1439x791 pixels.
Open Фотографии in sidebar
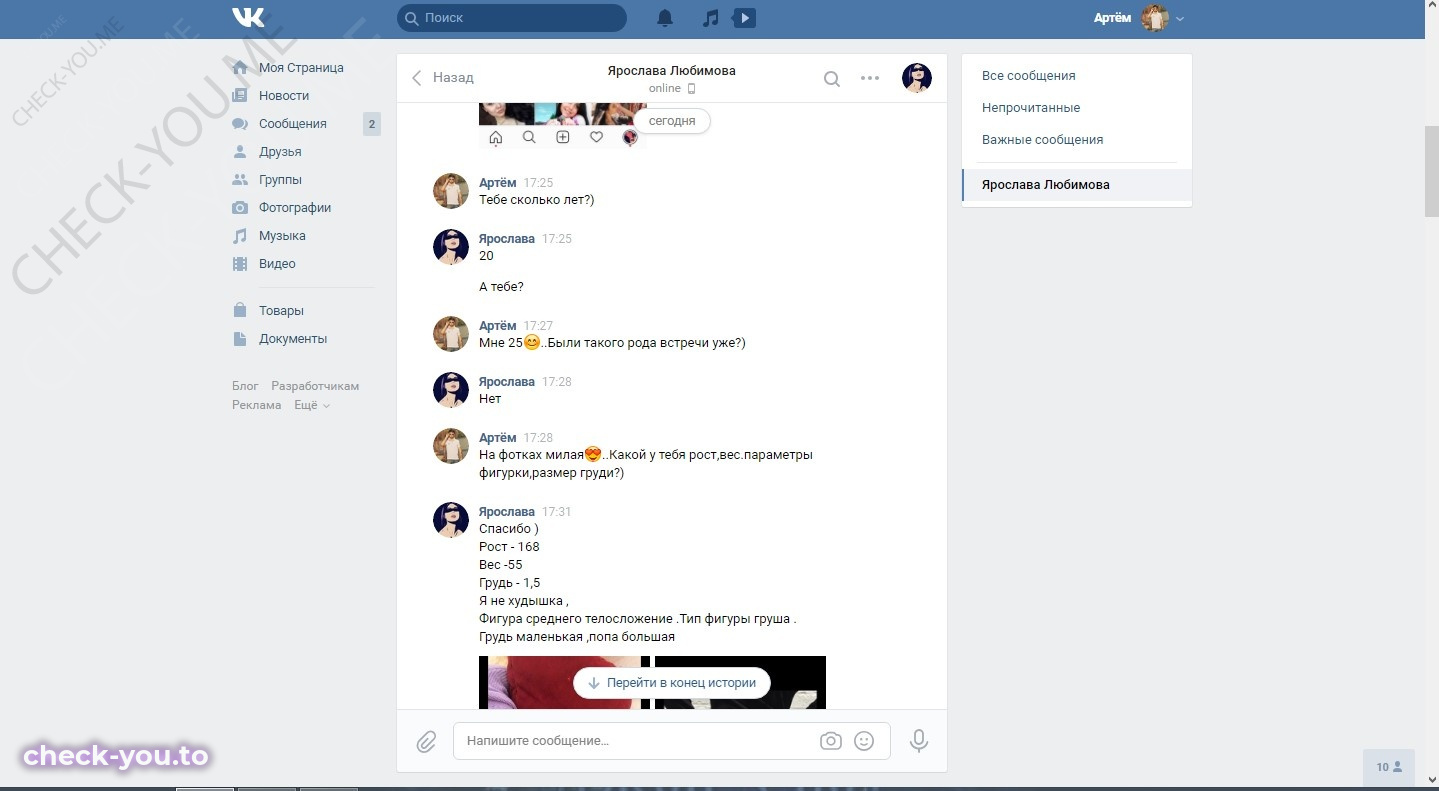click(x=295, y=208)
